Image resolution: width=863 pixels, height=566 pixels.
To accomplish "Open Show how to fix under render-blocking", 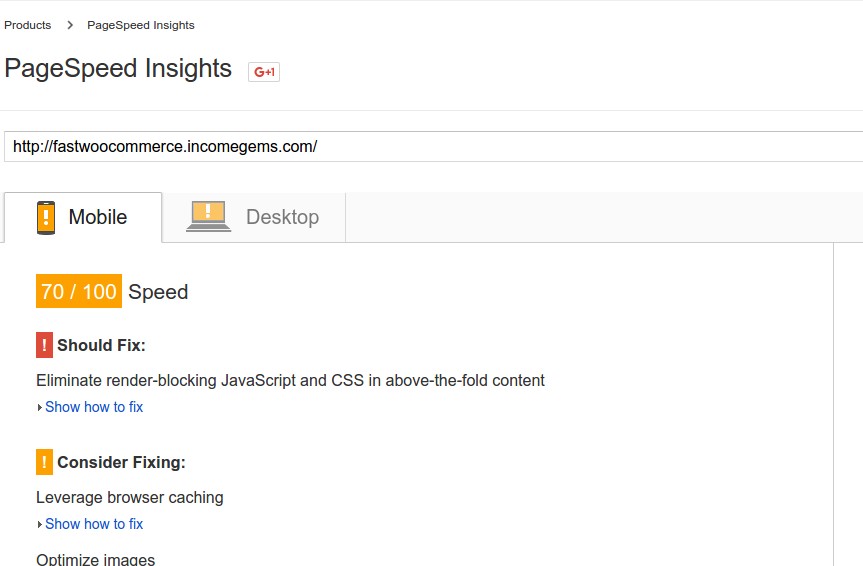I will (94, 407).
